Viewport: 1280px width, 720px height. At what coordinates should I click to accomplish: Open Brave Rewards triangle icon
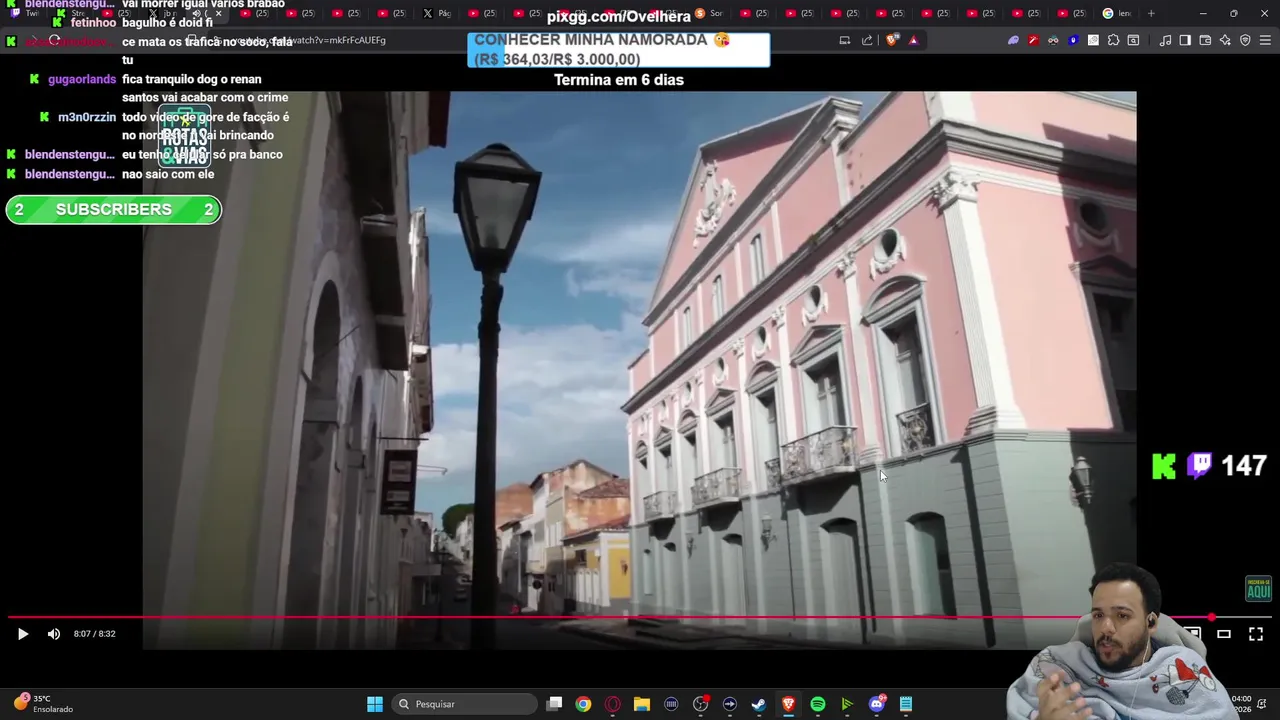point(913,40)
